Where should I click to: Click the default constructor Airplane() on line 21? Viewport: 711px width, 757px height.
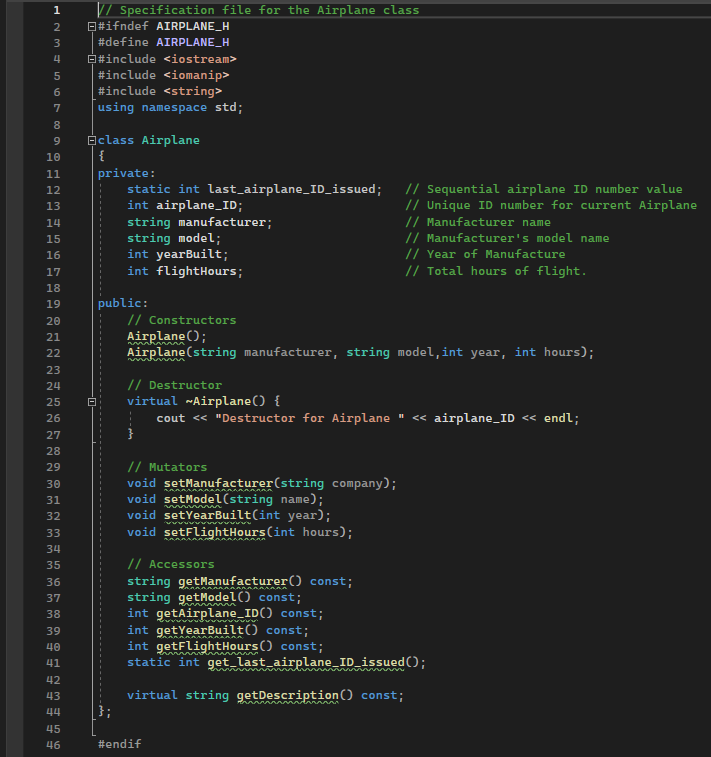[167, 336]
